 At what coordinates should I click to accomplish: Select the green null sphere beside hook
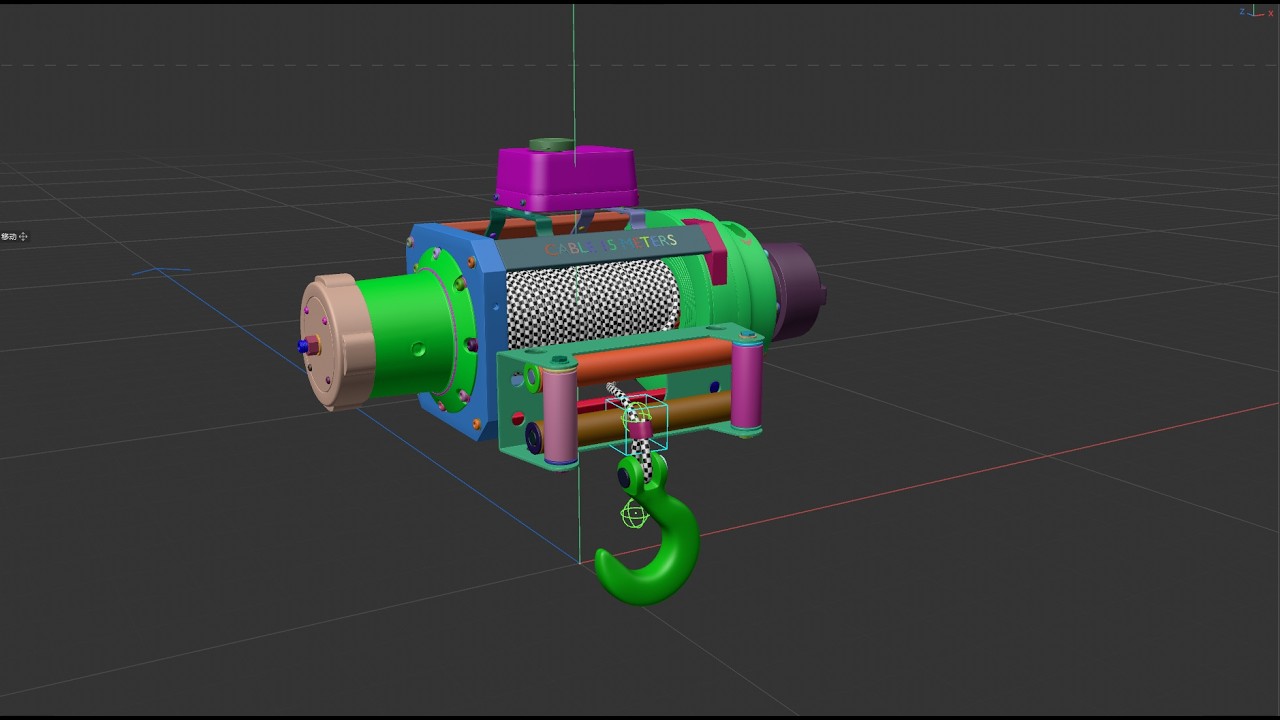[634, 515]
